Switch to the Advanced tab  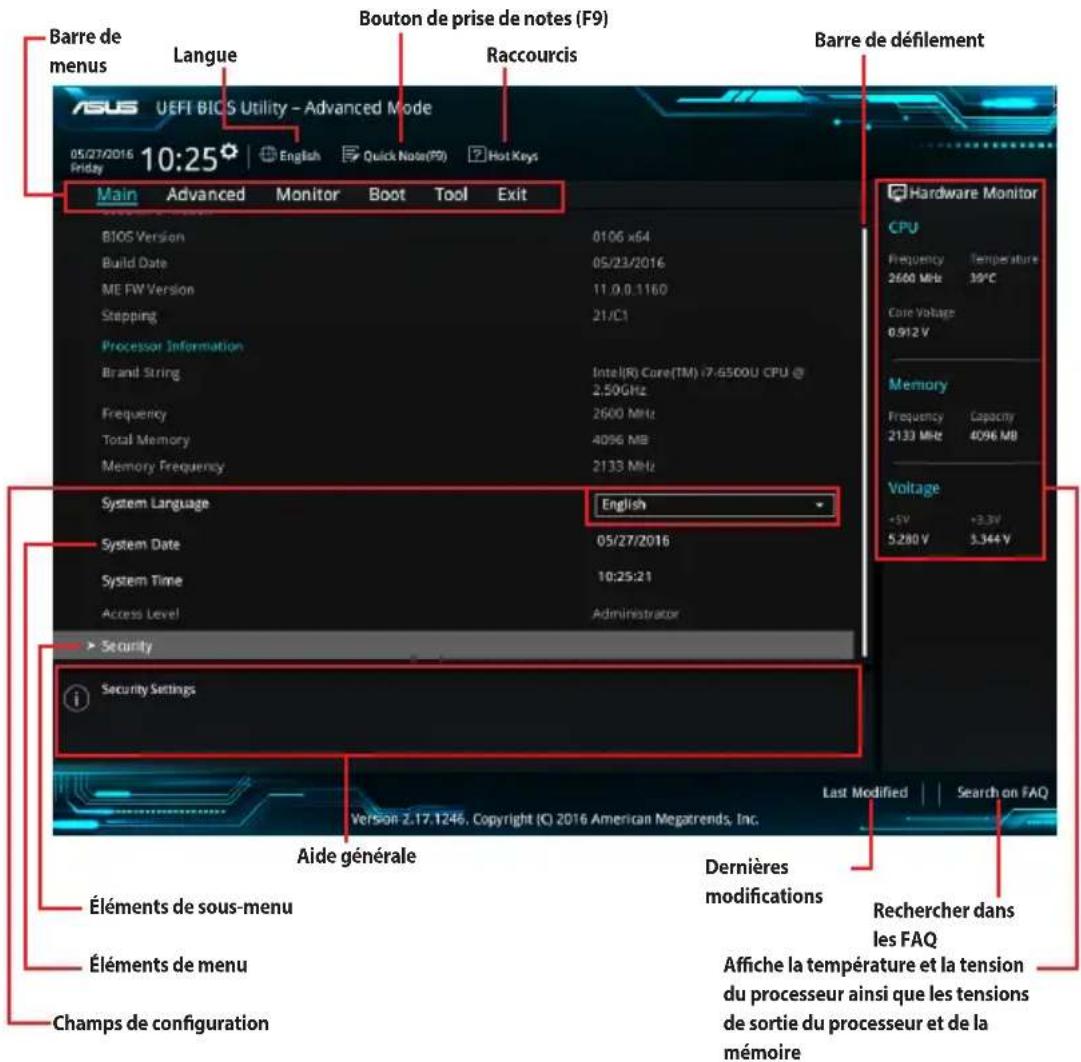click(x=205, y=194)
